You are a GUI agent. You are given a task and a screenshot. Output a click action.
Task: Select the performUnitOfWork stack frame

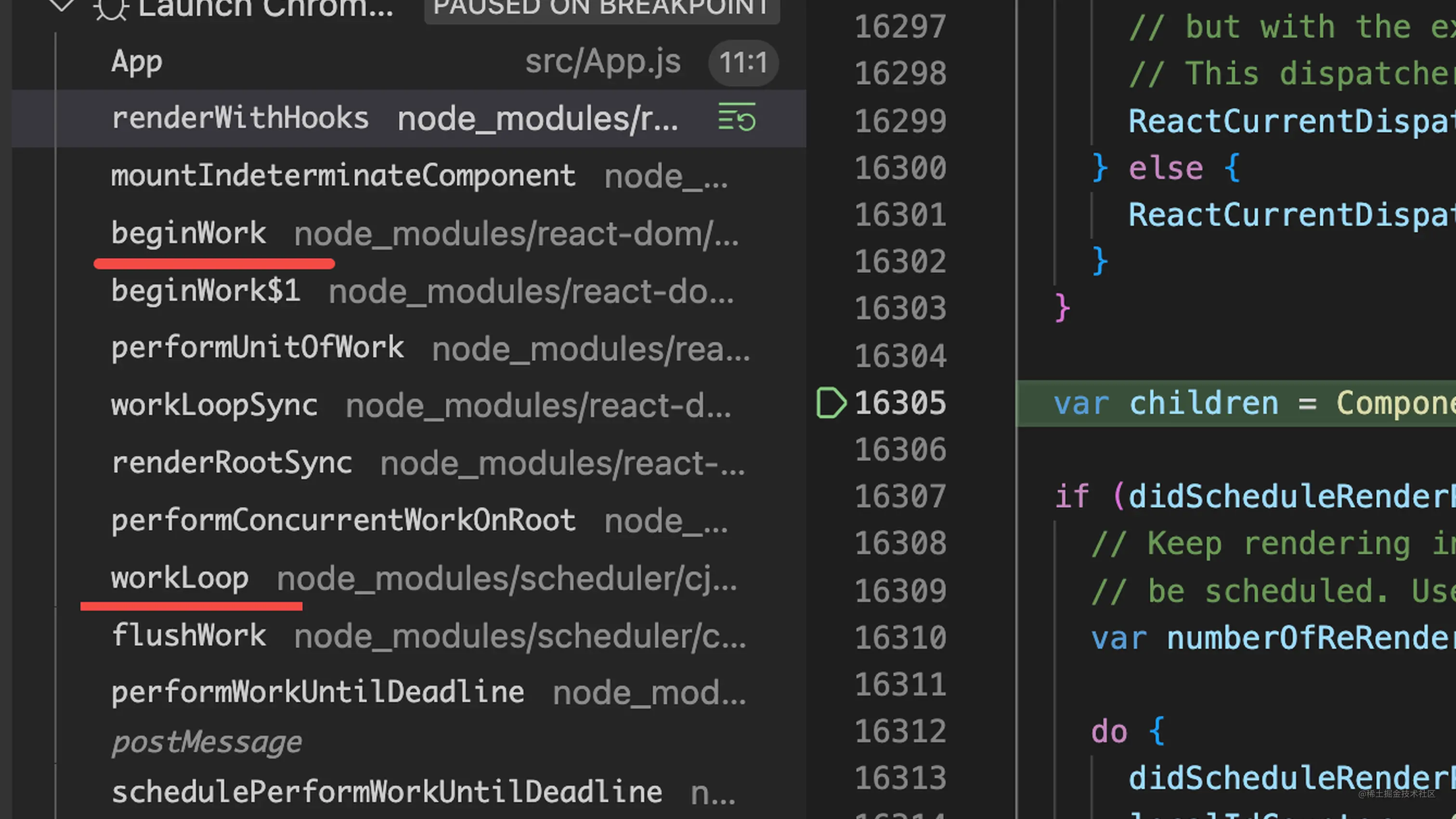[257, 348]
